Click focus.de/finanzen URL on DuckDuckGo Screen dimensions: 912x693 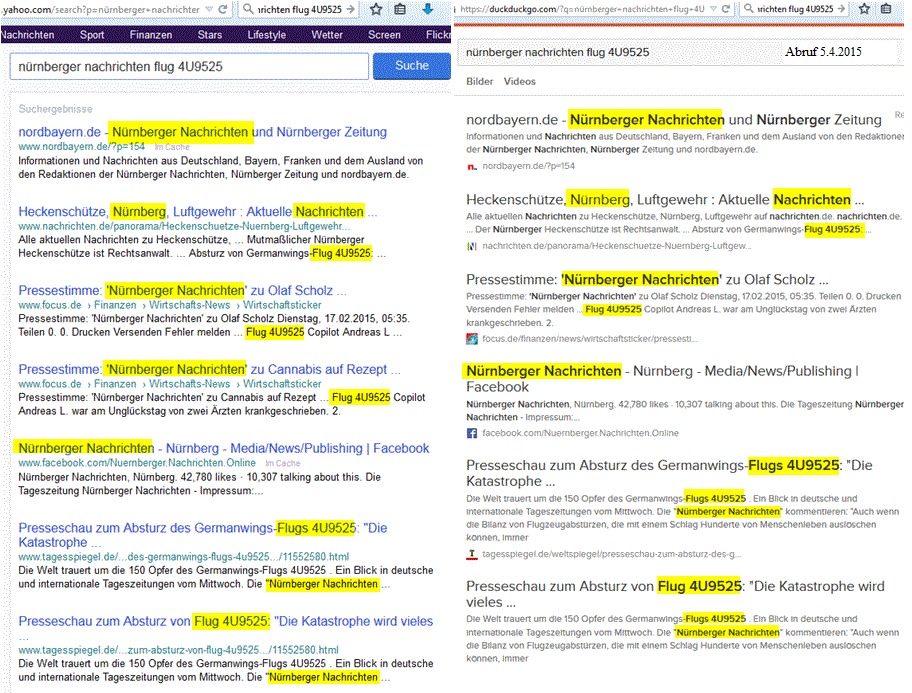point(590,339)
